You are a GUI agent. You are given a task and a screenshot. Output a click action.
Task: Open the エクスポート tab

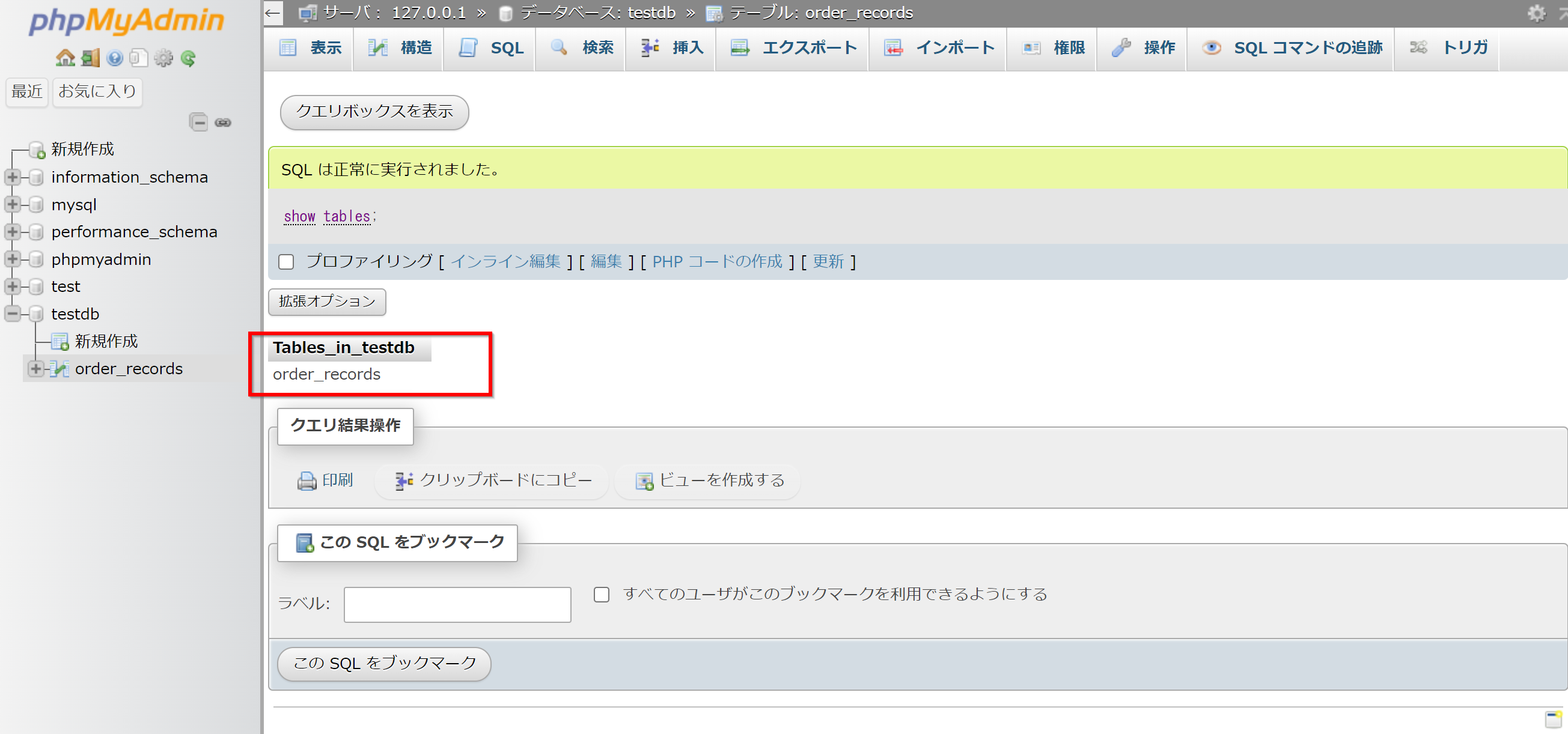(793, 48)
